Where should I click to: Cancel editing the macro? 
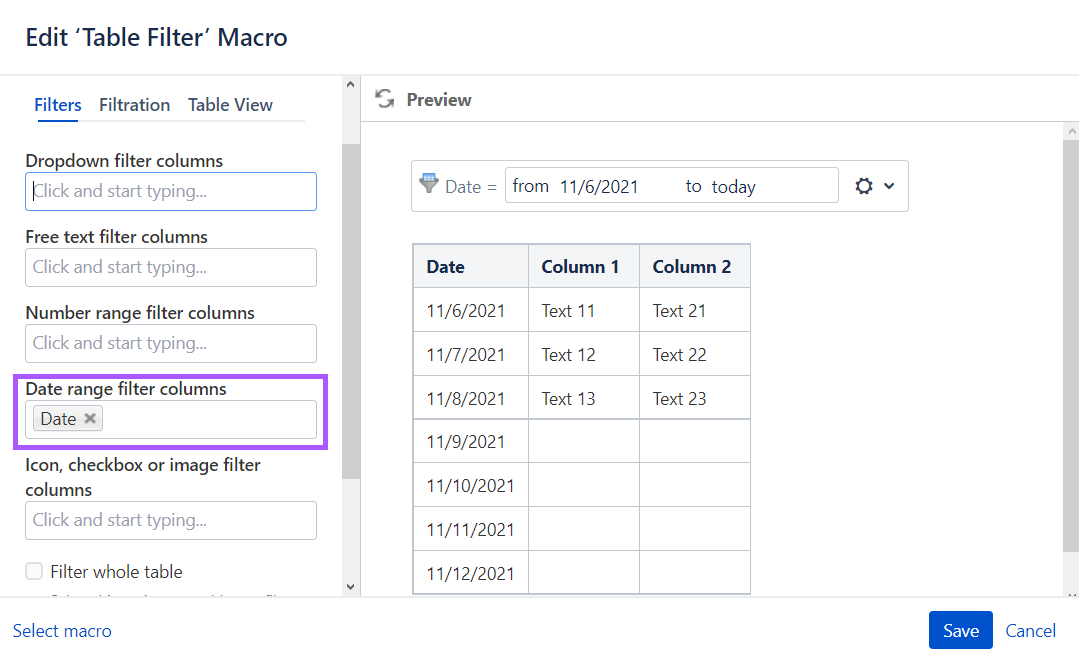(1030, 630)
